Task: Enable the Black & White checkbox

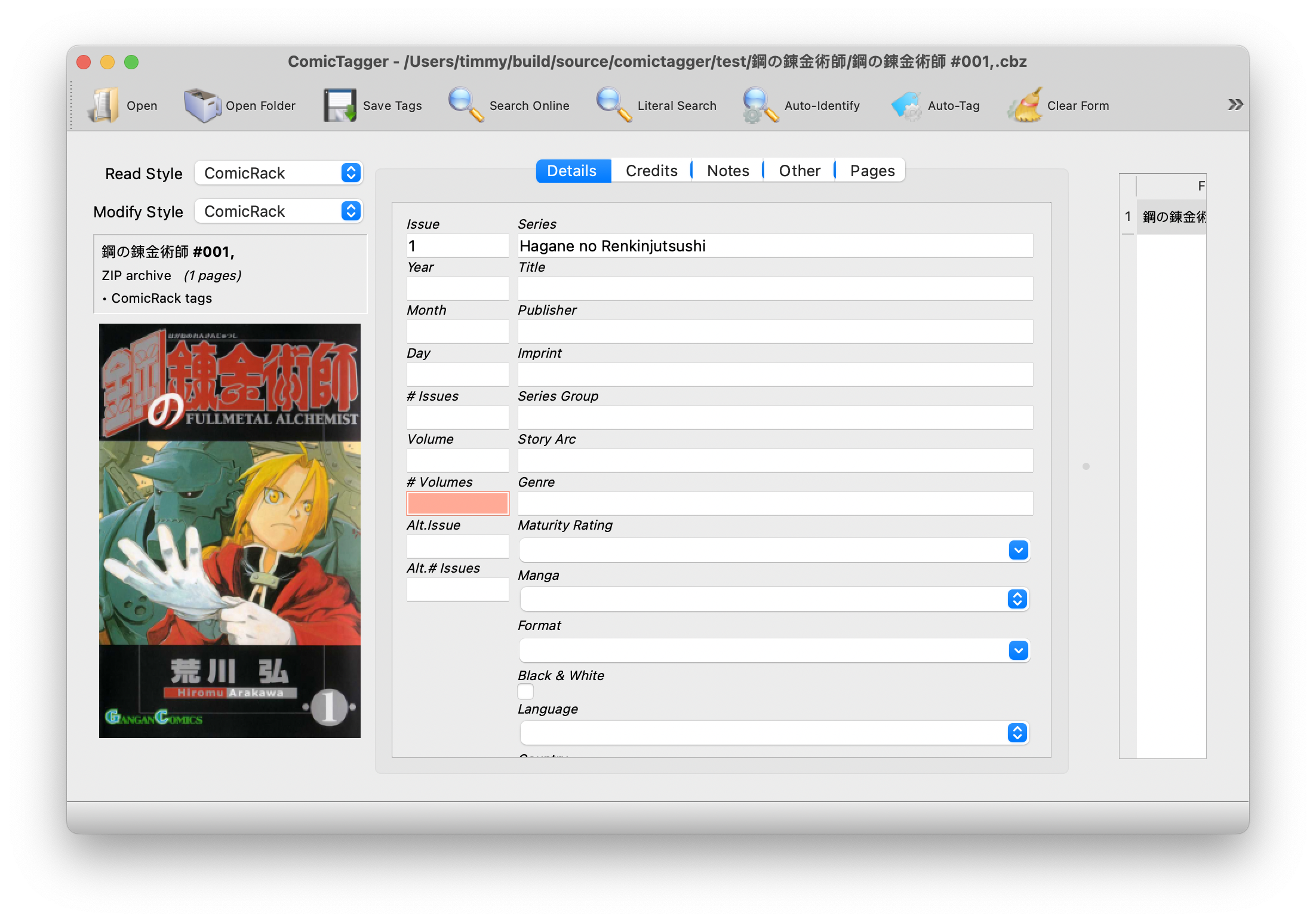Action: click(525, 691)
